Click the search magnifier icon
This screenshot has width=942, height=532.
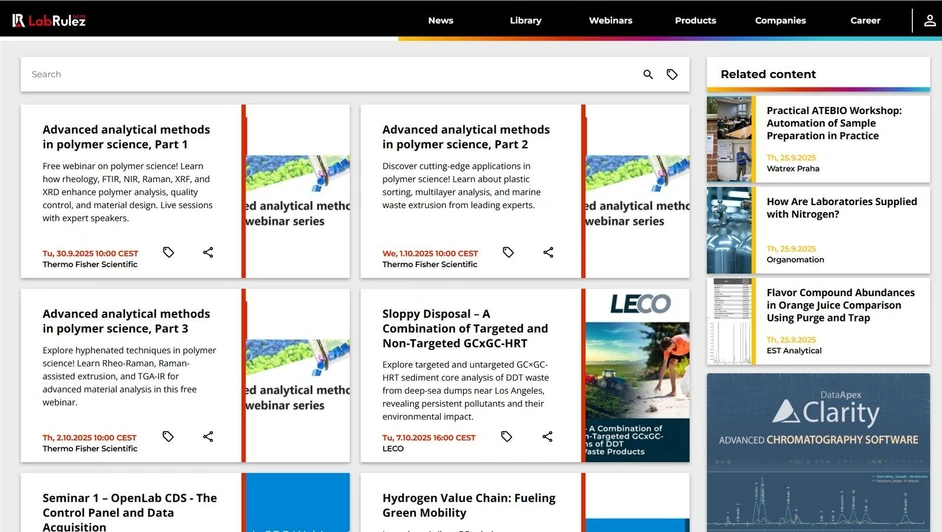(648, 74)
